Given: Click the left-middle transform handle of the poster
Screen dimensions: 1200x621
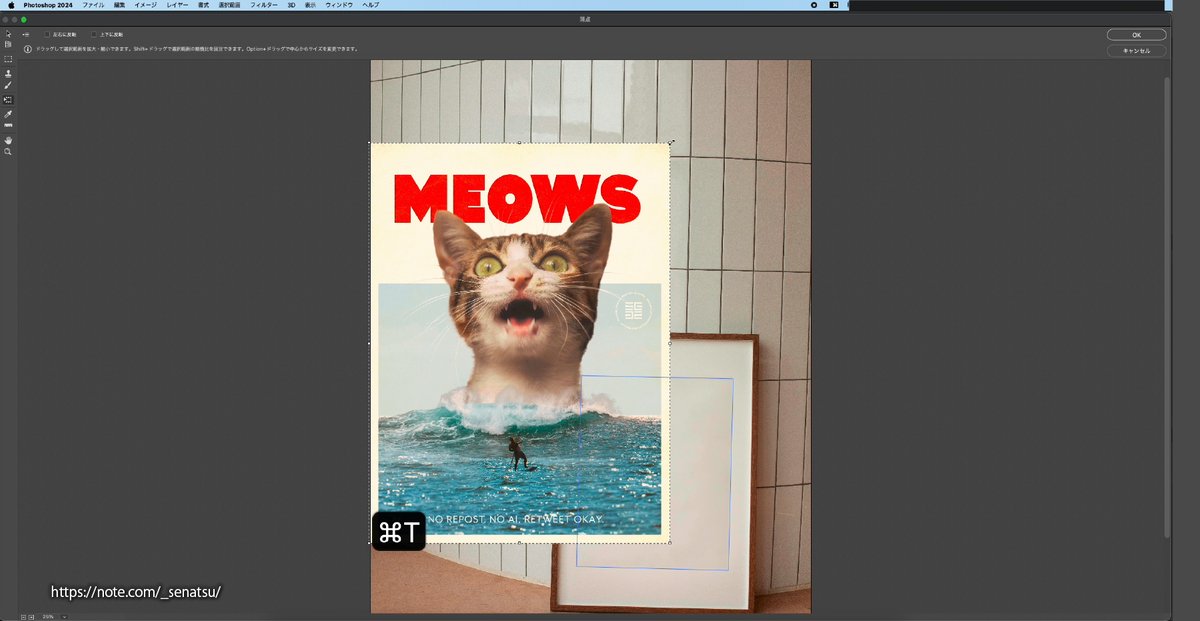Looking at the screenshot, I should click(370, 343).
